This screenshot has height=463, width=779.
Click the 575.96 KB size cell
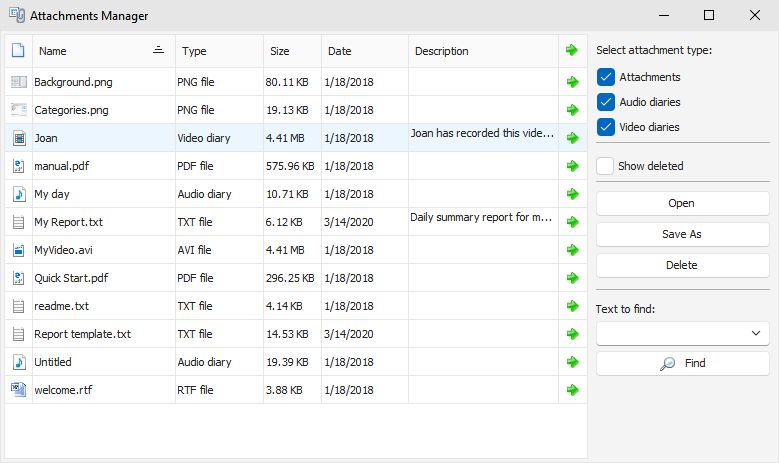tap(290, 166)
